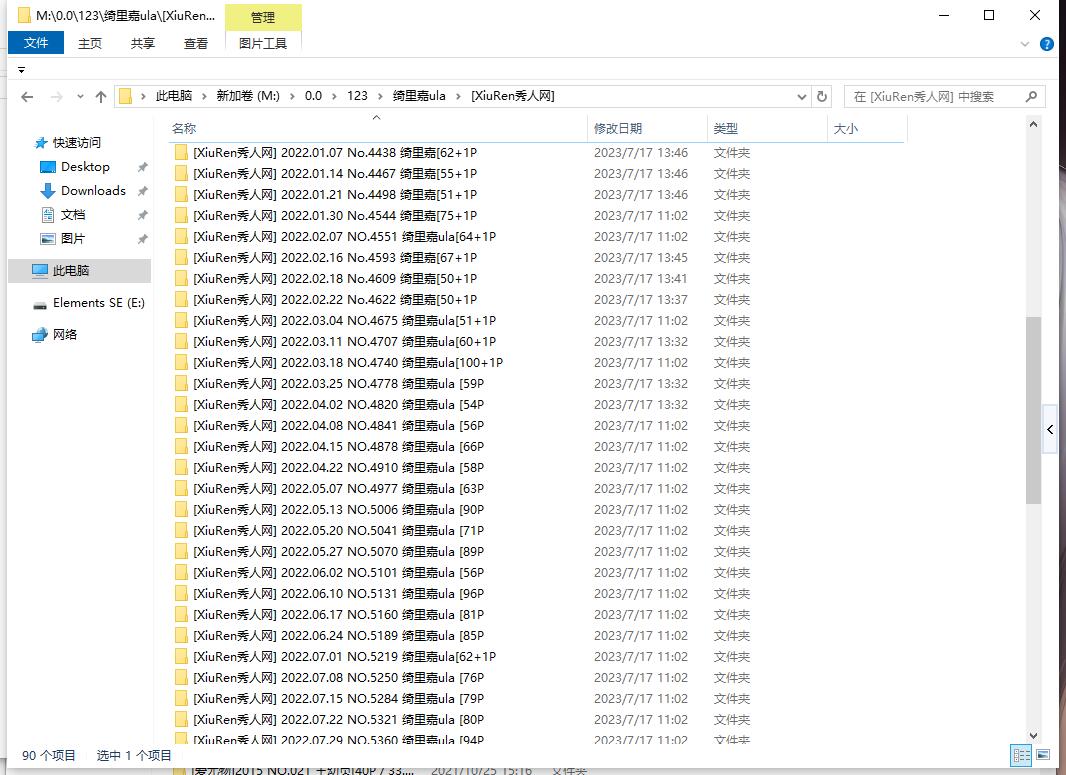The height and width of the screenshot is (775, 1066).
Task: Sort by 修改日期 column header
Action: point(618,128)
